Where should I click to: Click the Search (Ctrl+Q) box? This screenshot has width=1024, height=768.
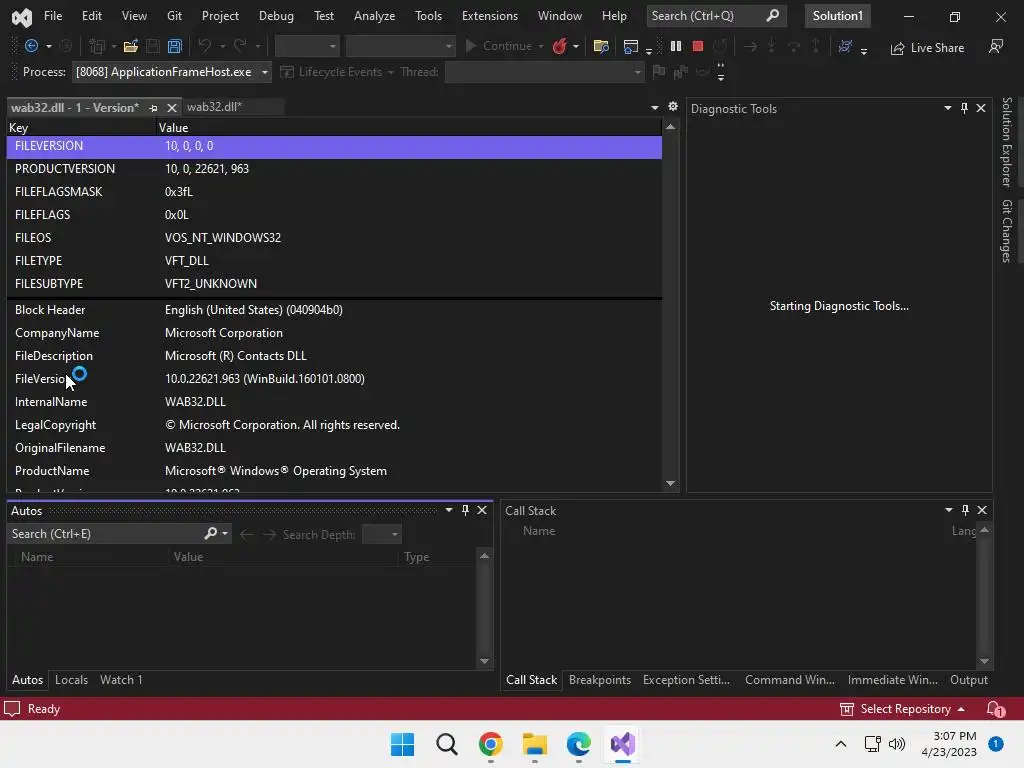tap(716, 16)
